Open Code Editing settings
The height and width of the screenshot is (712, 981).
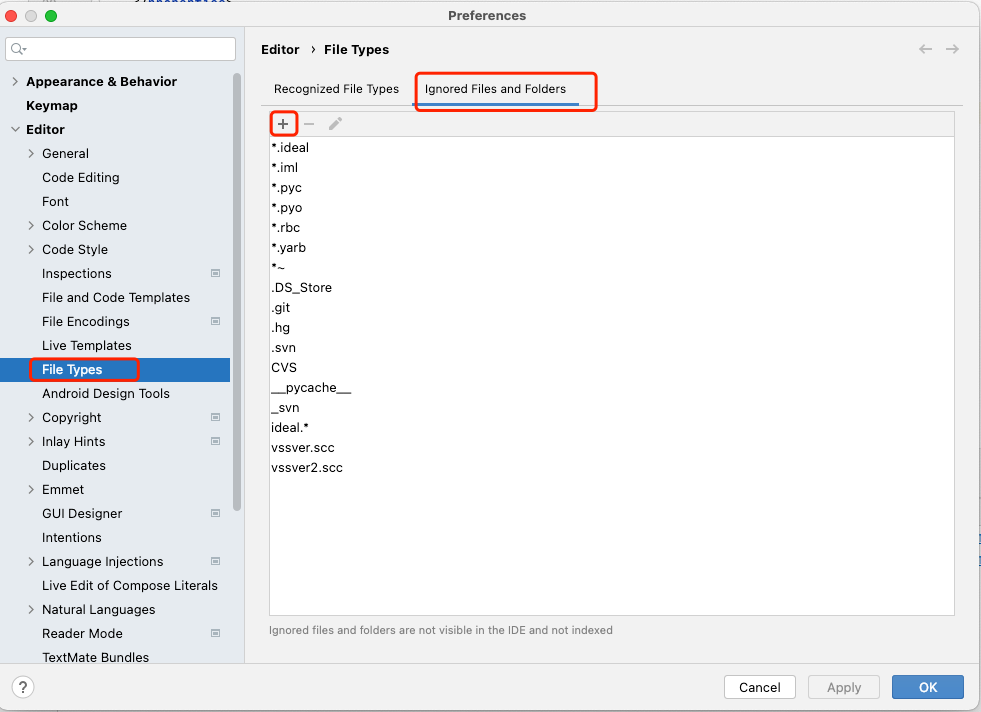pyautogui.click(x=81, y=178)
